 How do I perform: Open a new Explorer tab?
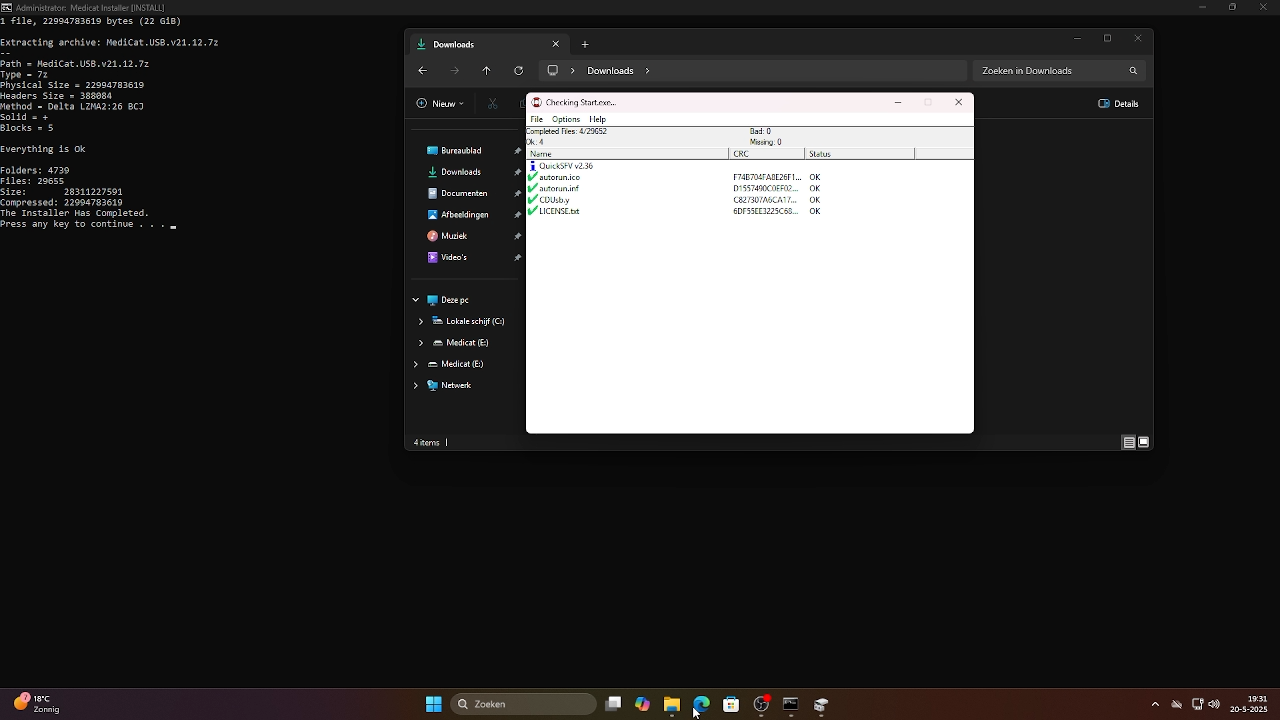coord(585,44)
